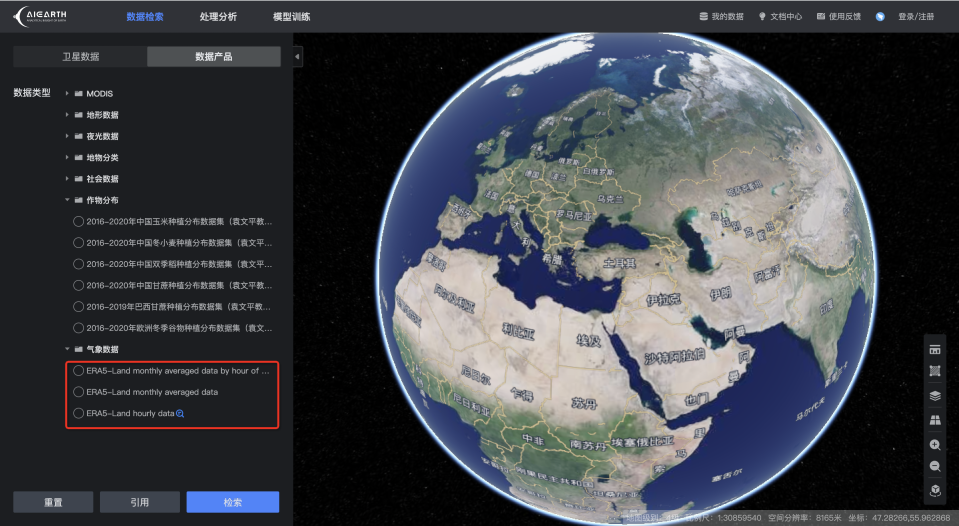Click the basemap grid icon
Screen dimensions: 959x526
pyautogui.click(x=935, y=420)
